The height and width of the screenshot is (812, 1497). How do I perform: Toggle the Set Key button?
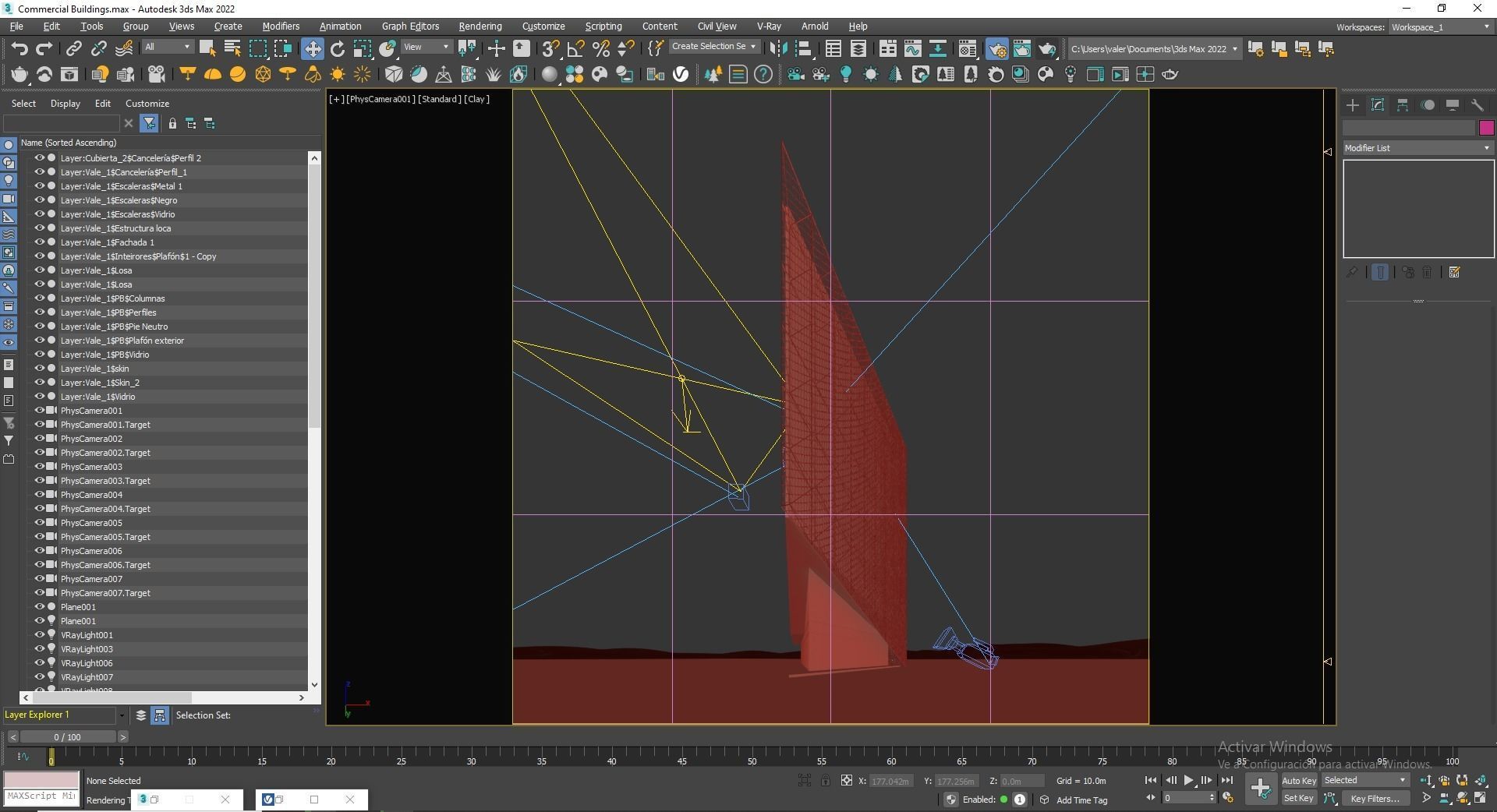[1298, 798]
